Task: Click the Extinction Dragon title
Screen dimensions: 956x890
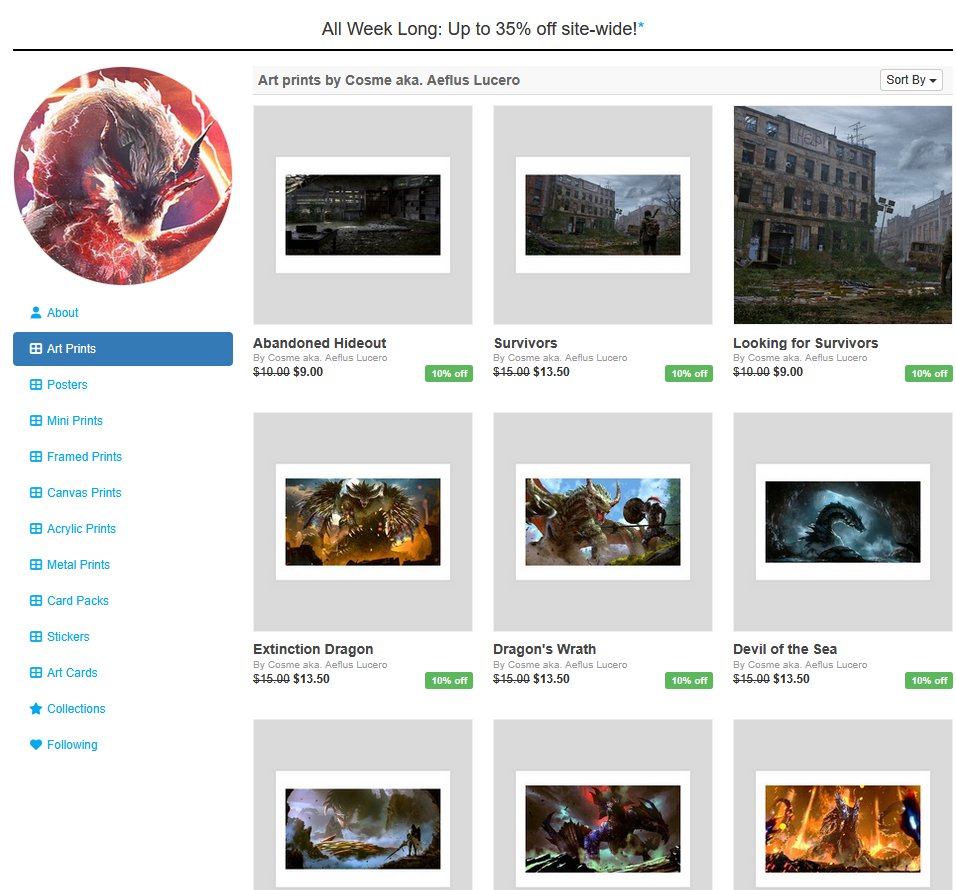Action: point(313,649)
